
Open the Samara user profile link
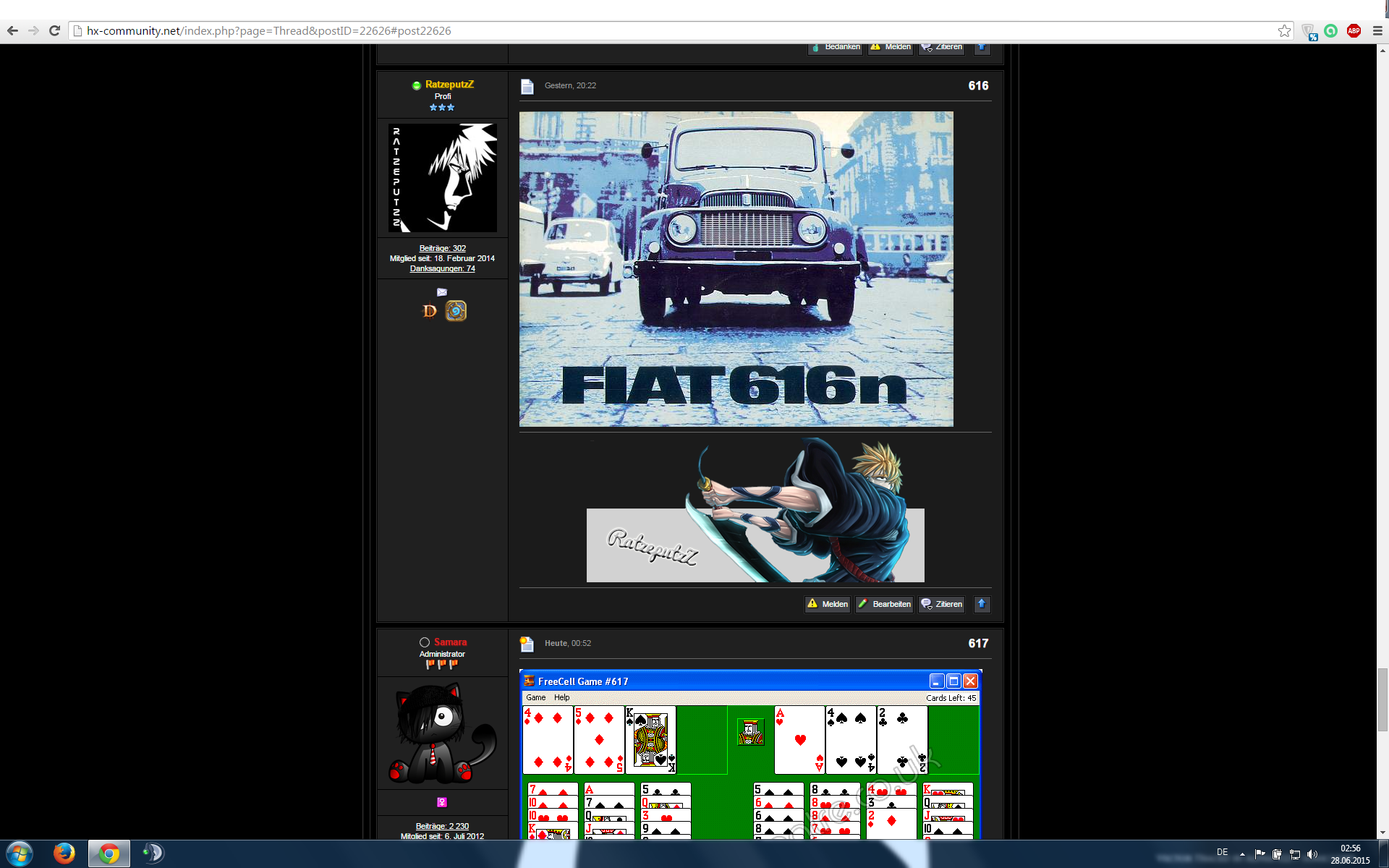[450, 642]
